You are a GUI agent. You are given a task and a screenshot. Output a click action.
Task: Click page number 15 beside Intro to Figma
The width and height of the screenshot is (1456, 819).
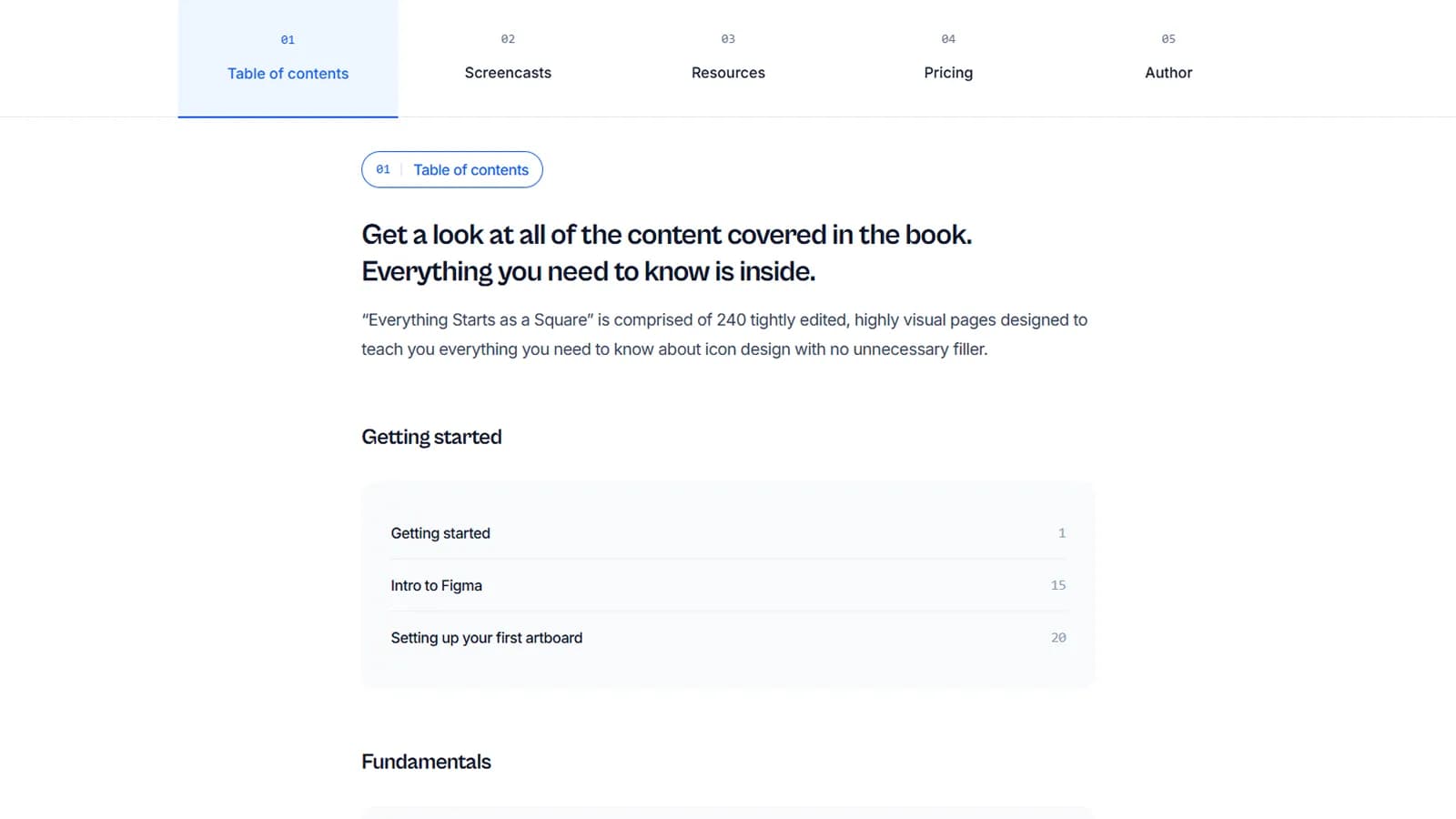(x=1058, y=585)
